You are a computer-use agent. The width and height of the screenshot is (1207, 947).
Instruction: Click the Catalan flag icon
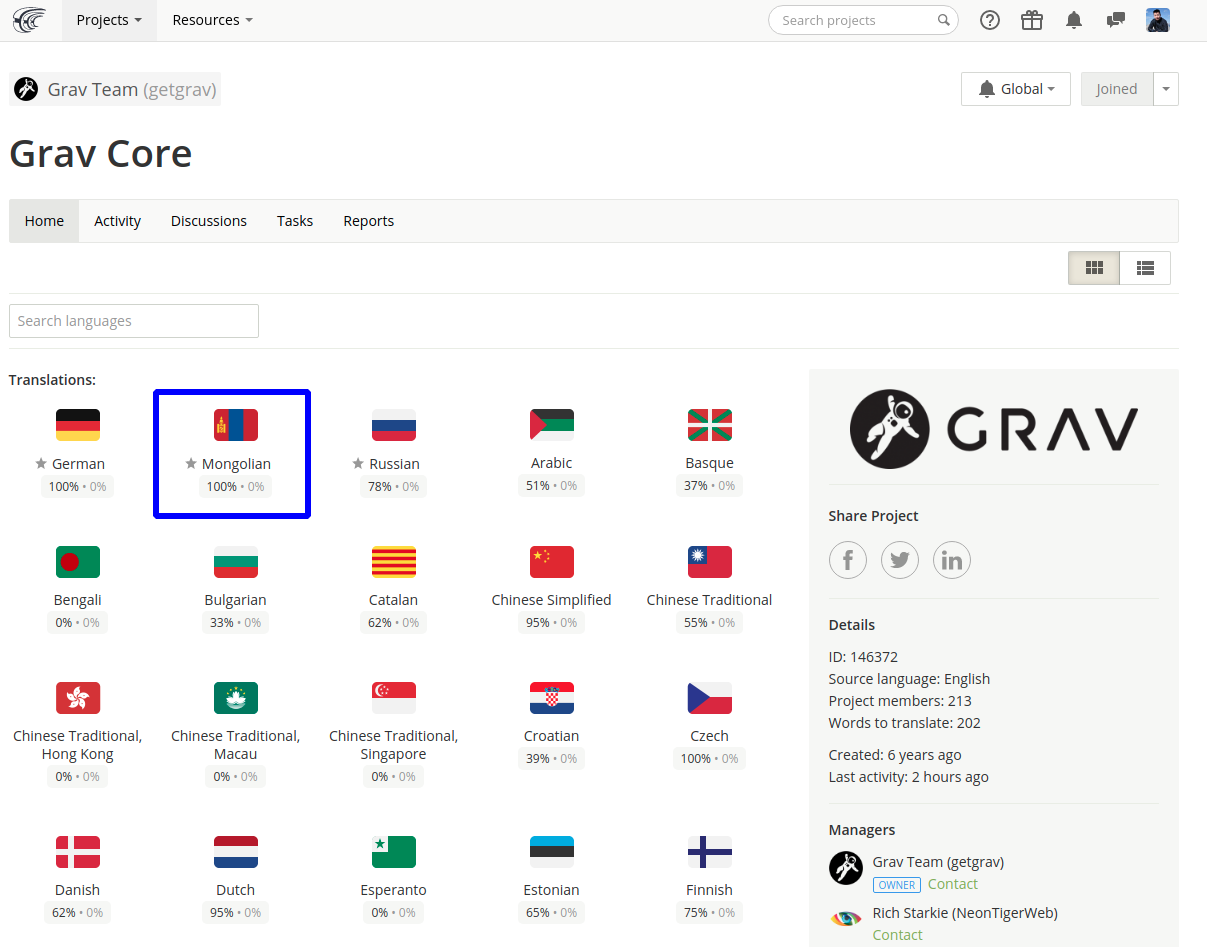pyautogui.click(x=394, y=562)
